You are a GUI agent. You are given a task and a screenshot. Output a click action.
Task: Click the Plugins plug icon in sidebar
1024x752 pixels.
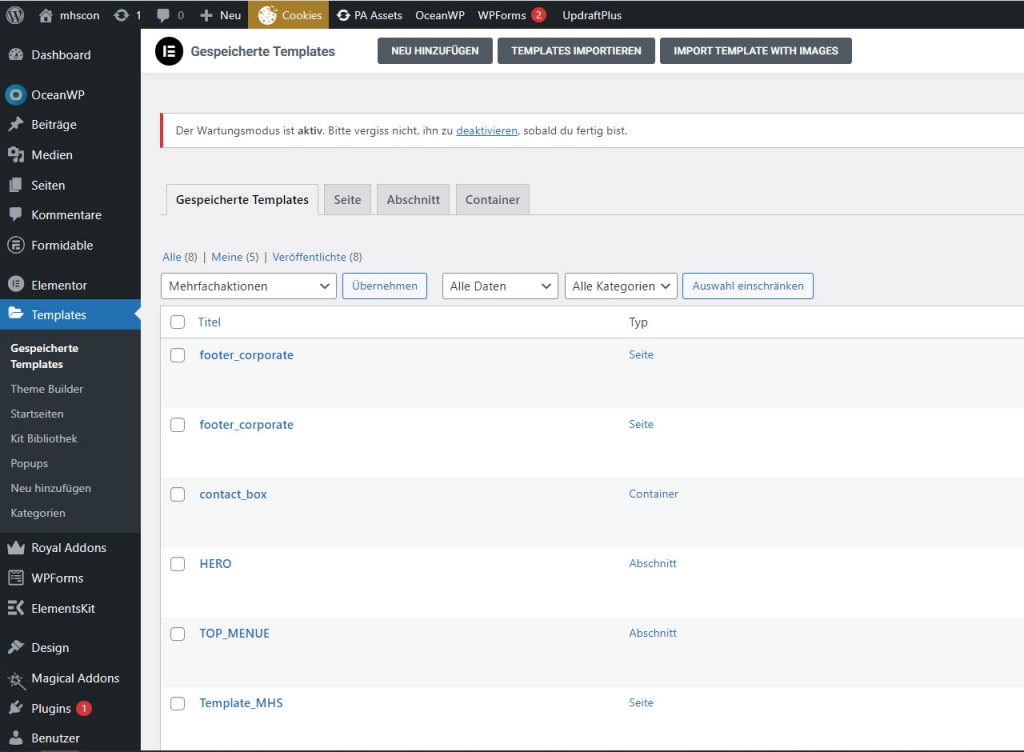pyautogui.click(x=15, y=708)
